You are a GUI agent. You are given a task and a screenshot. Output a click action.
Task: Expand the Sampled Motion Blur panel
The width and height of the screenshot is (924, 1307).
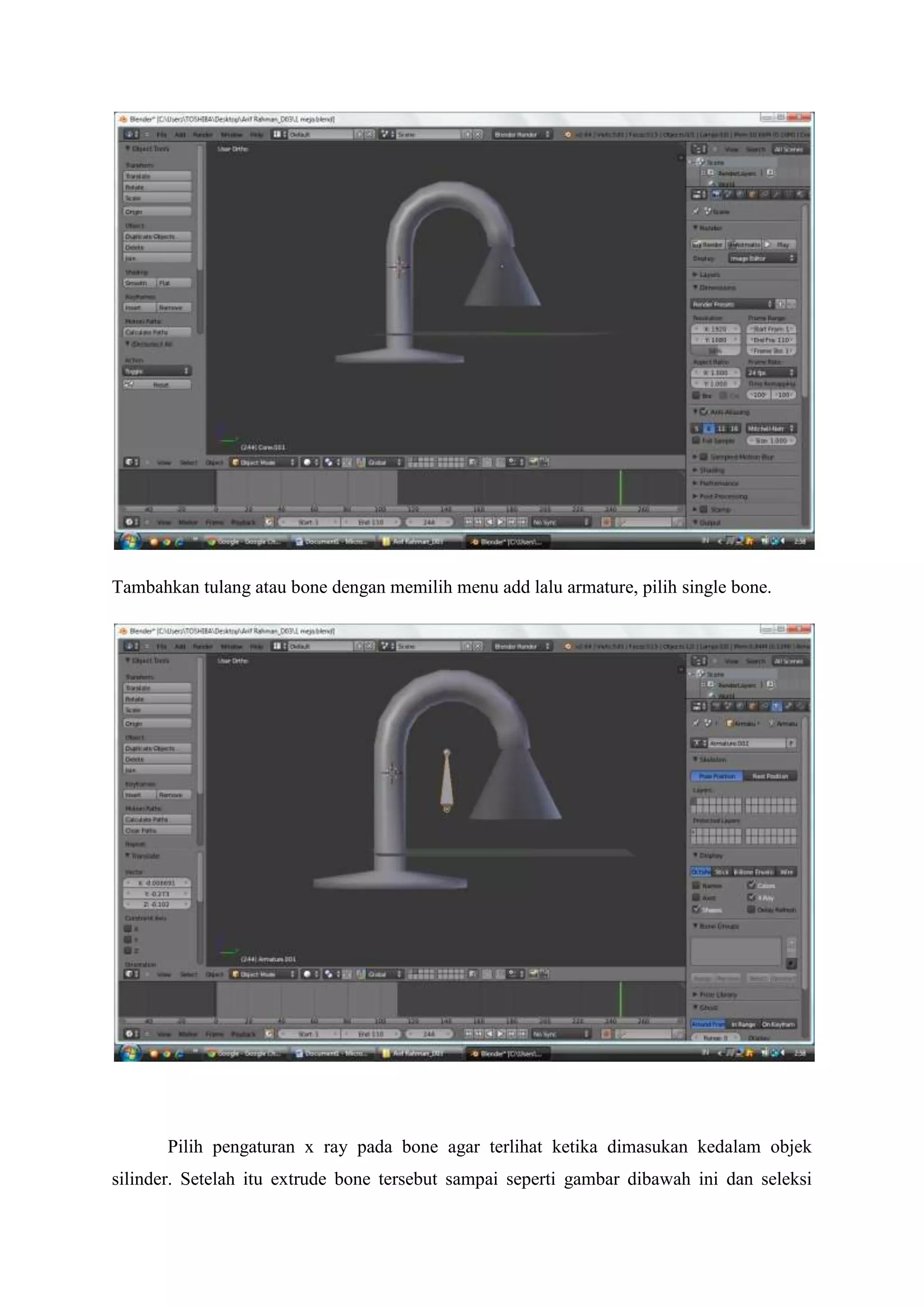point(695,457)
